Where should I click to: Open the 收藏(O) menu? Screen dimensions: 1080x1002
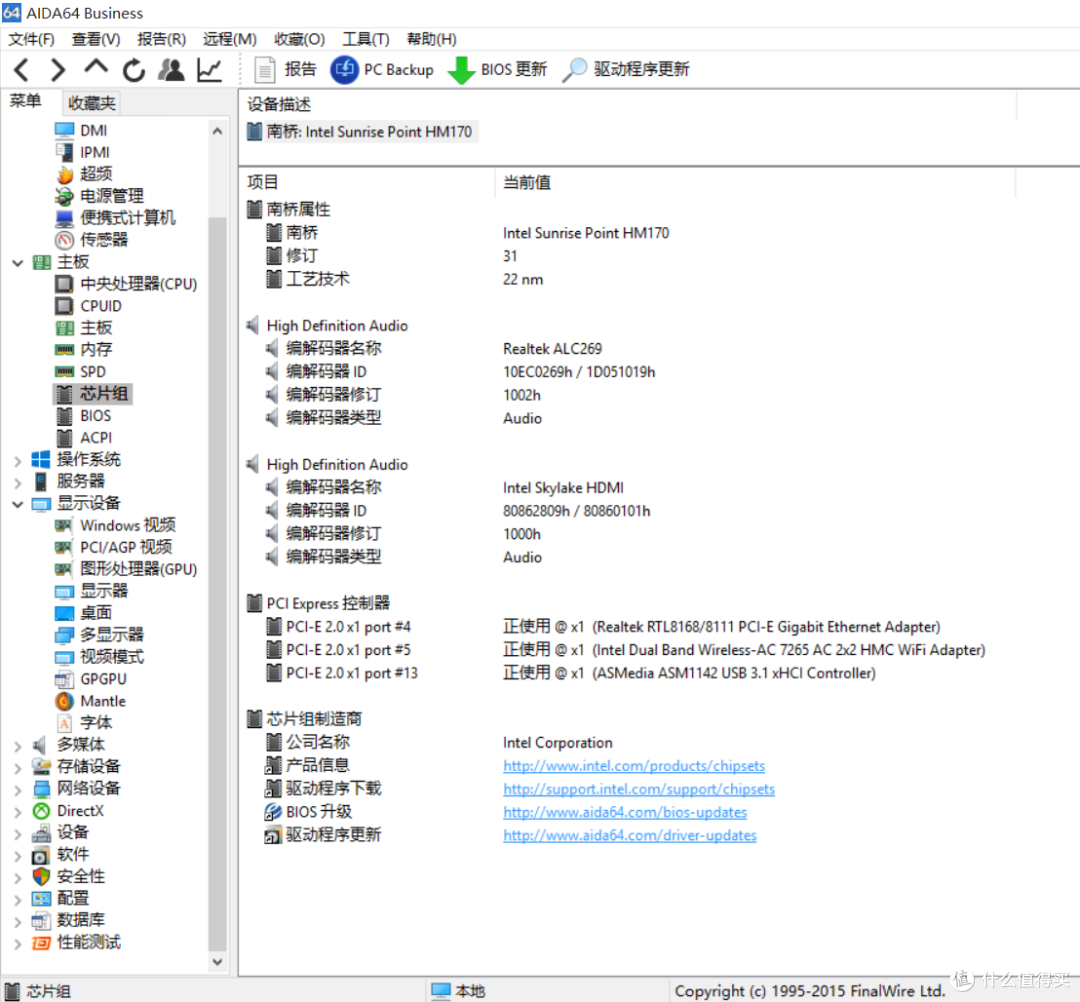tap(299, 39)
